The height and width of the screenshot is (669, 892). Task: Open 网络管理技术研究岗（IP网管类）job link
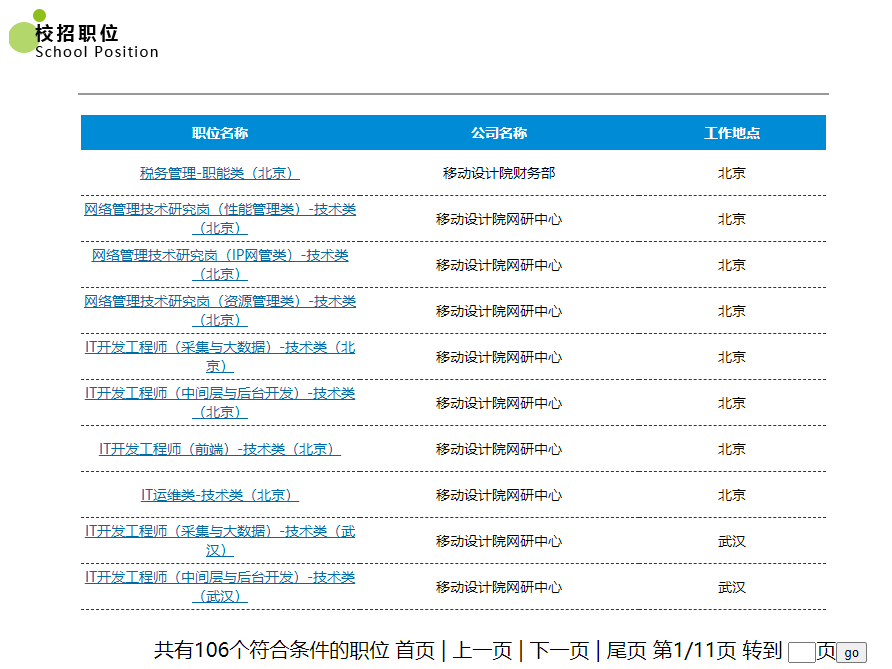(x=220, y=265)
